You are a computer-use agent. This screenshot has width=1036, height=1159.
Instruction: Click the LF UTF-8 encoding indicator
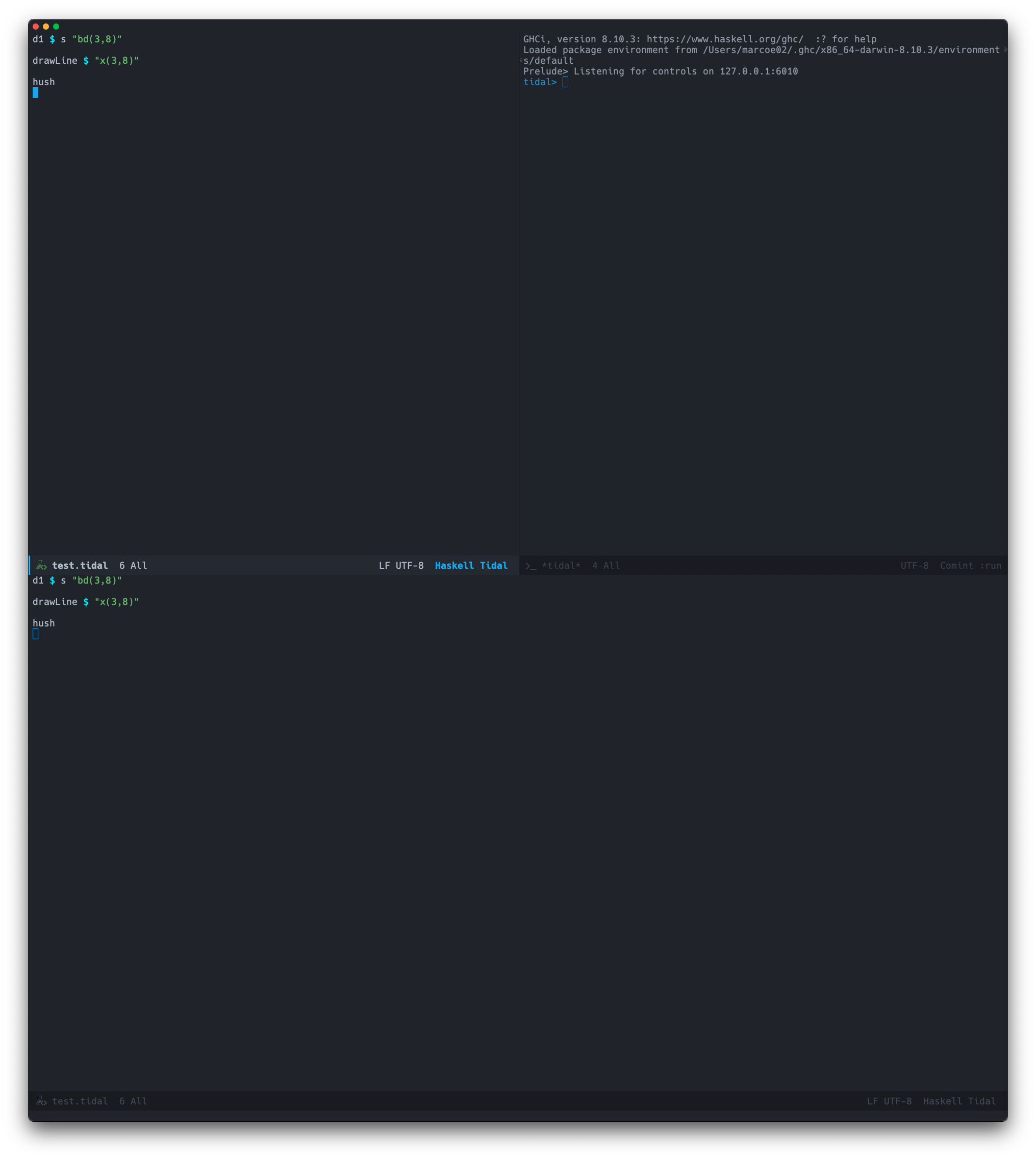click(x=401, y=565)
